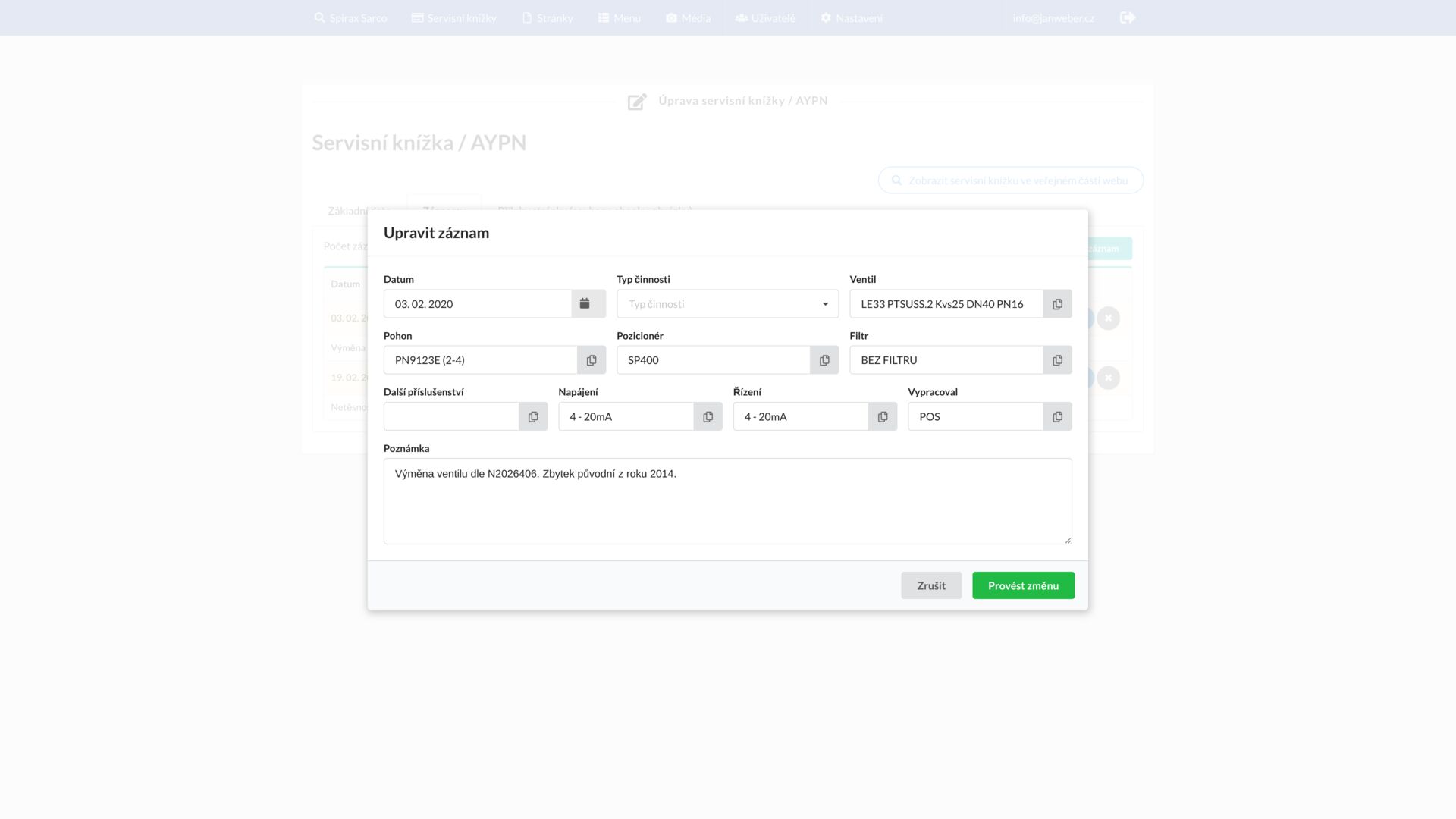Open the Nastavení menu item
1456x819 pixels.
click(x=851, y=17)
